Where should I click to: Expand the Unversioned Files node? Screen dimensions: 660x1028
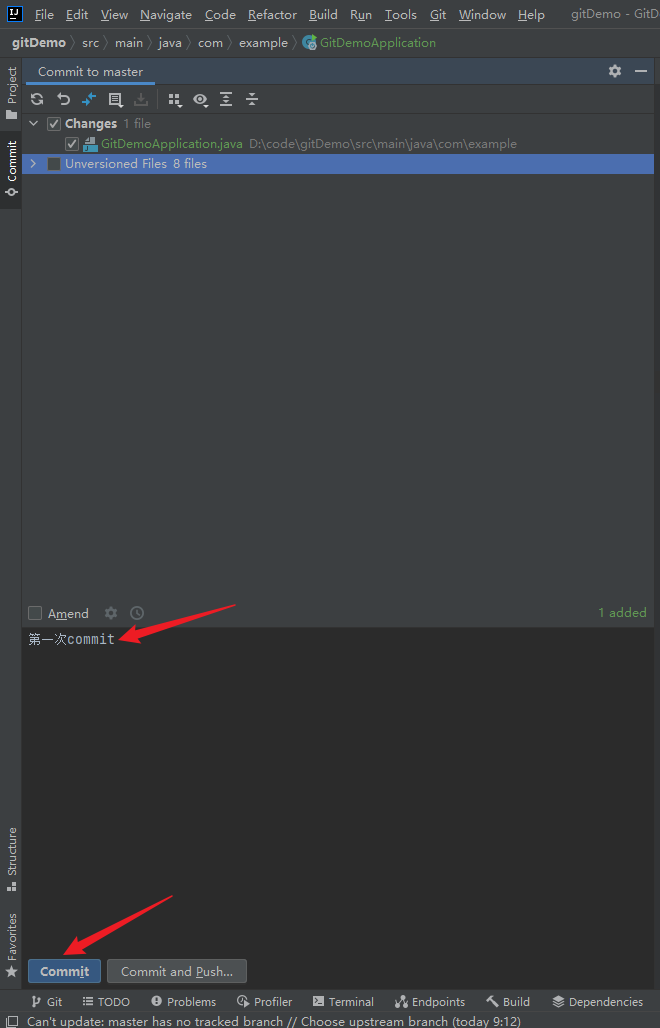33,163
